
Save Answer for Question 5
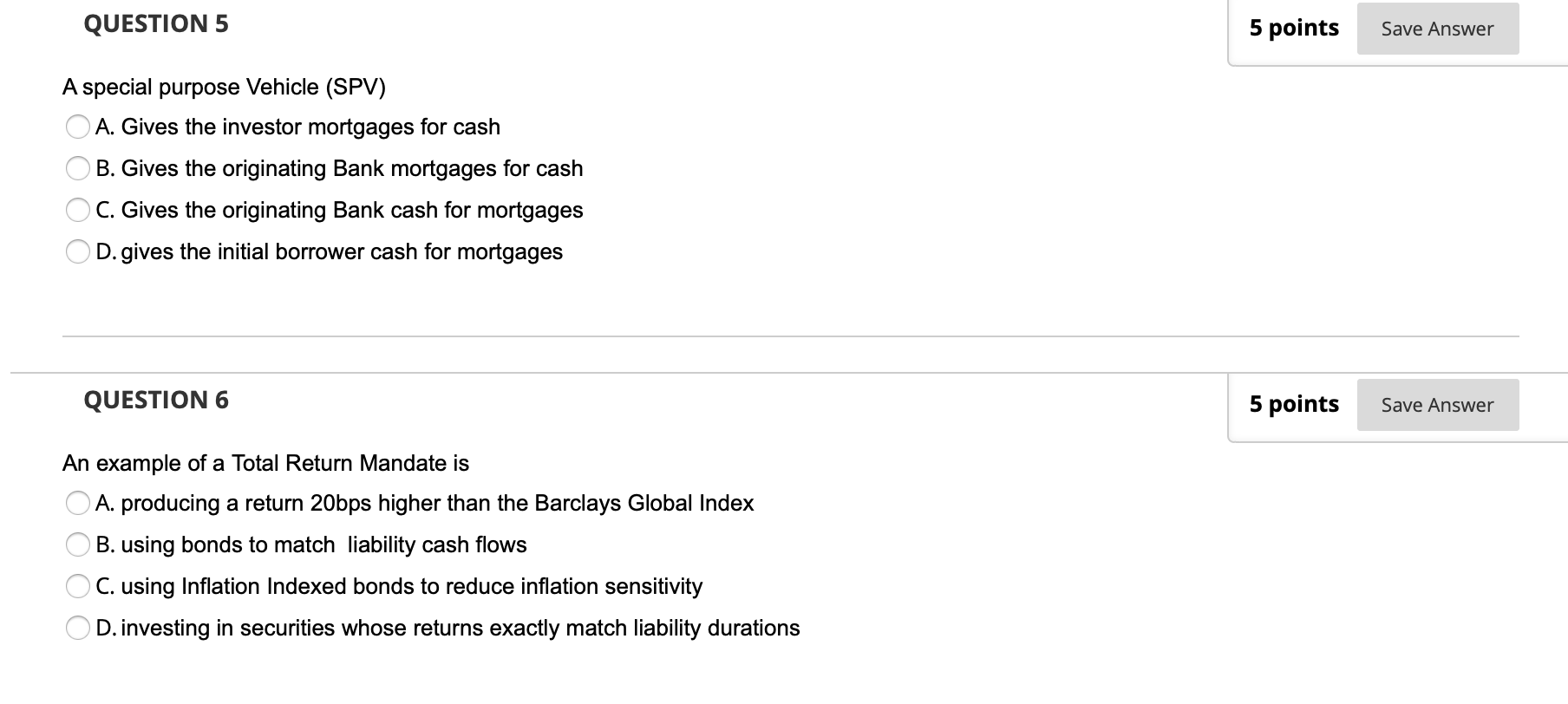point(1437,28)
